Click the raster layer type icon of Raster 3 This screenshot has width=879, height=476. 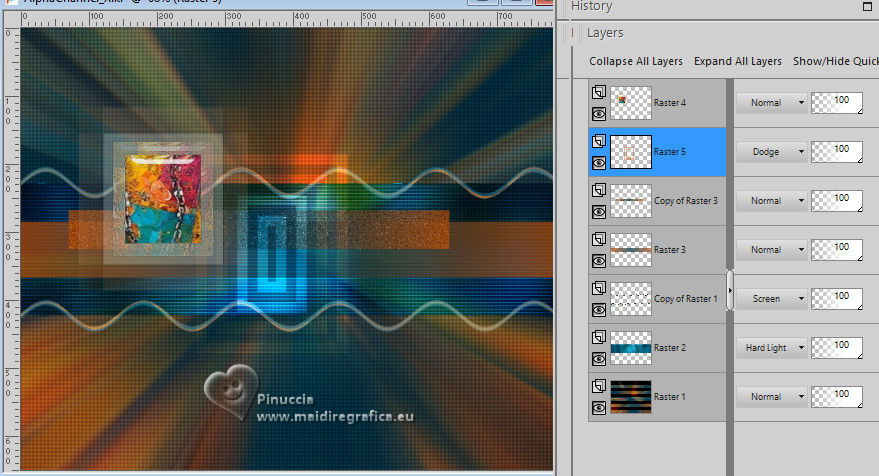tap(599, 239)
